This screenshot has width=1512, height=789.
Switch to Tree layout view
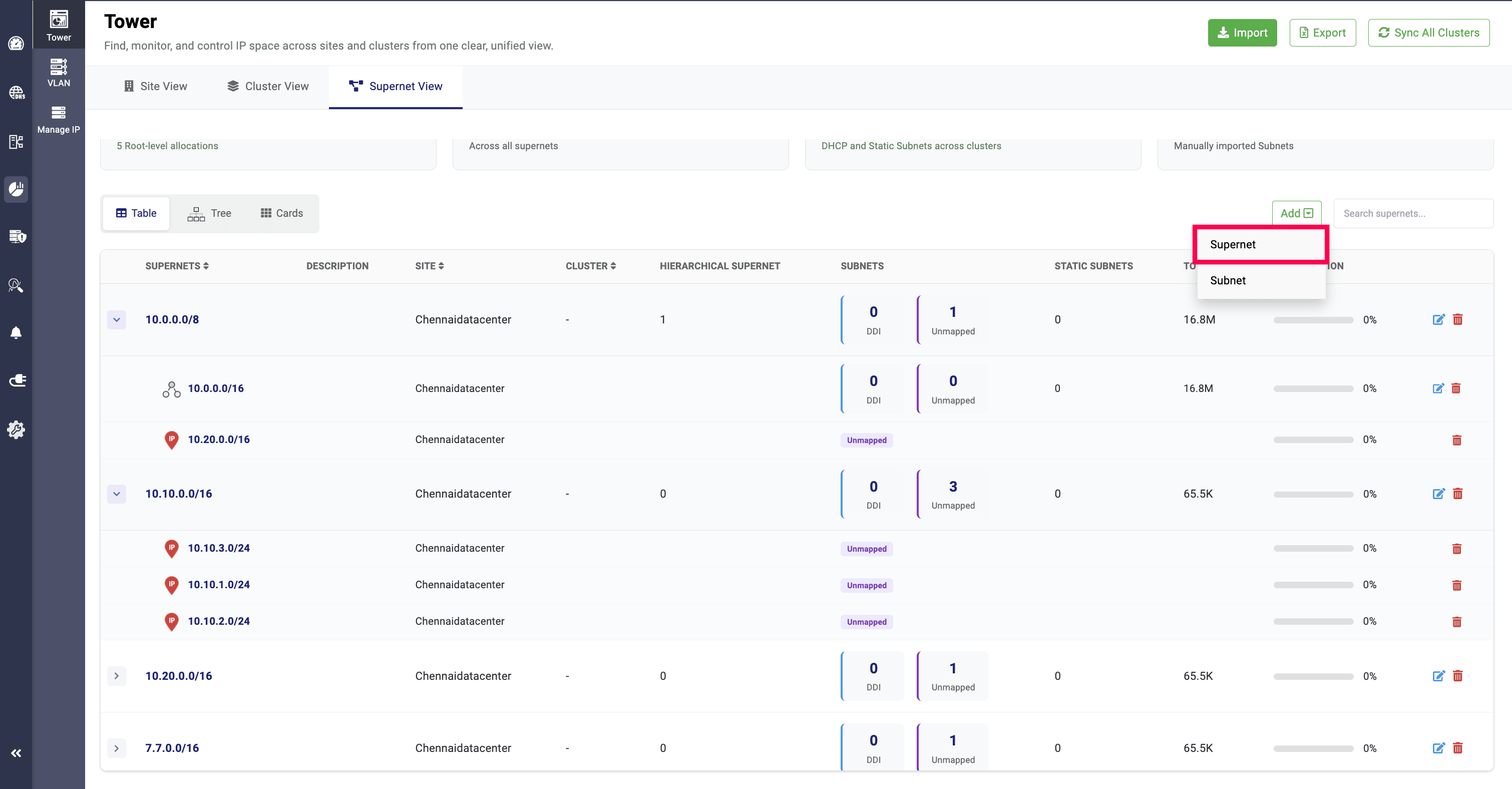[x=209, y=213]
